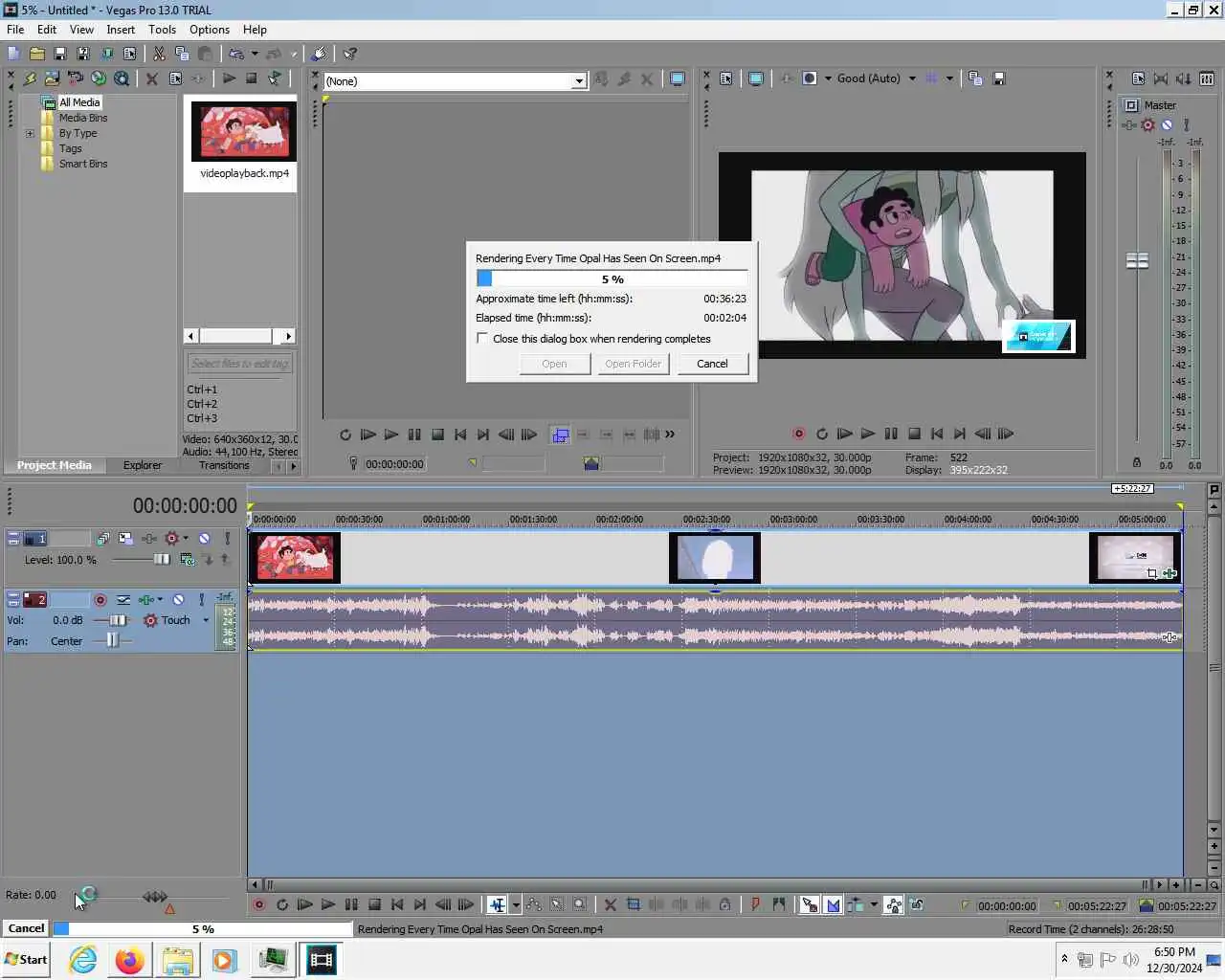Open the Tools menu

pos(162,30)
